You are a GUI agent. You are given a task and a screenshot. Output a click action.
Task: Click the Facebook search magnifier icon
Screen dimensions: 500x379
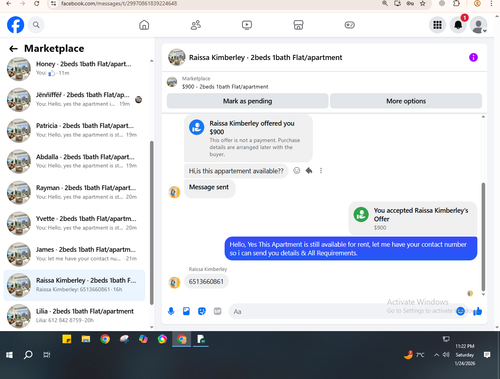[36, 25]
